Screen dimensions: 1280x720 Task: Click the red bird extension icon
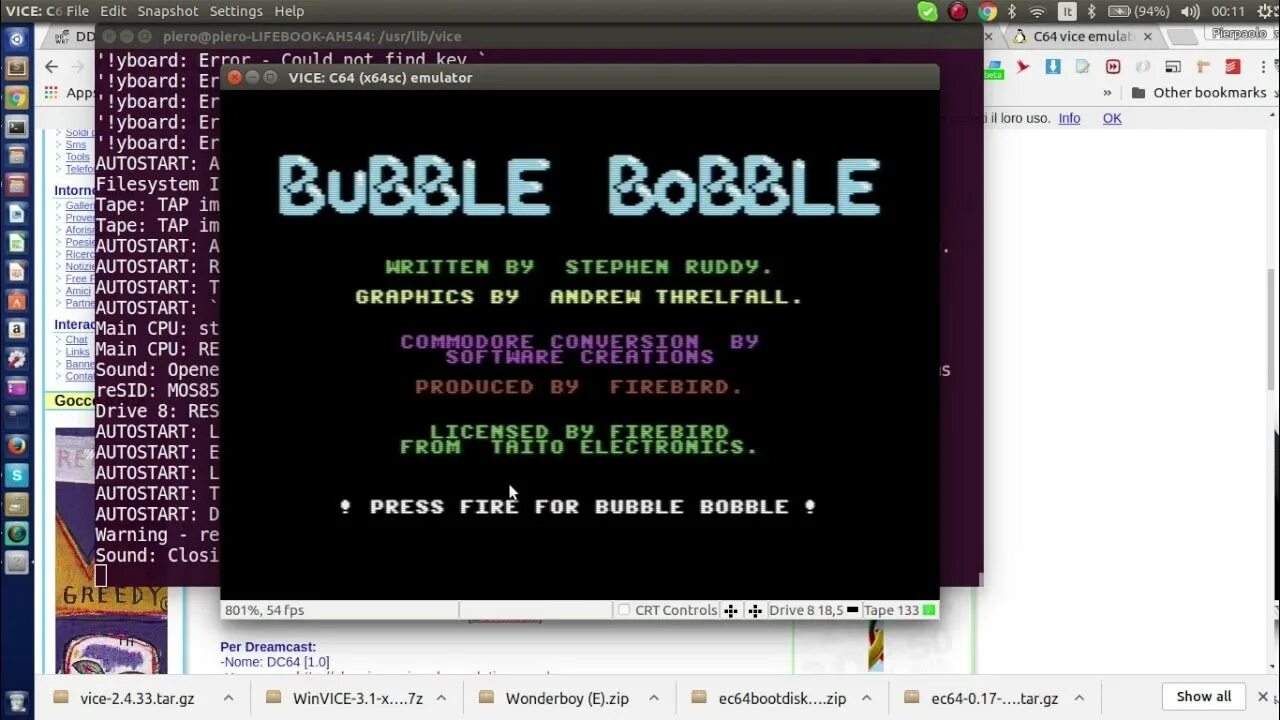coord(1022,67)
